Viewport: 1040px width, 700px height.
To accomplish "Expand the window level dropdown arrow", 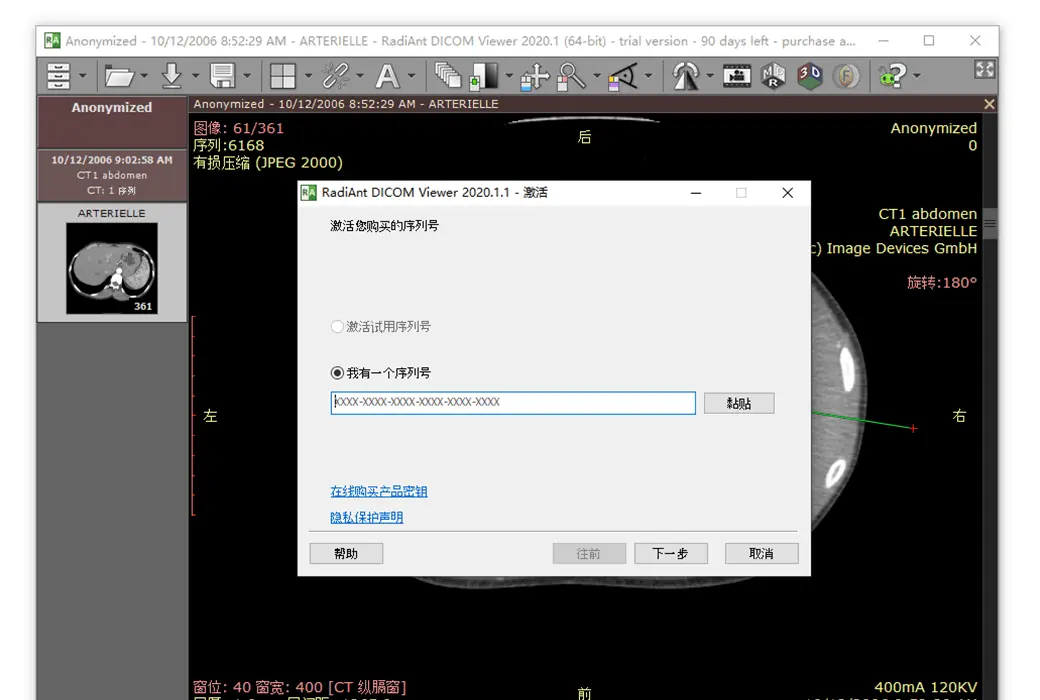I will (509, 76).
